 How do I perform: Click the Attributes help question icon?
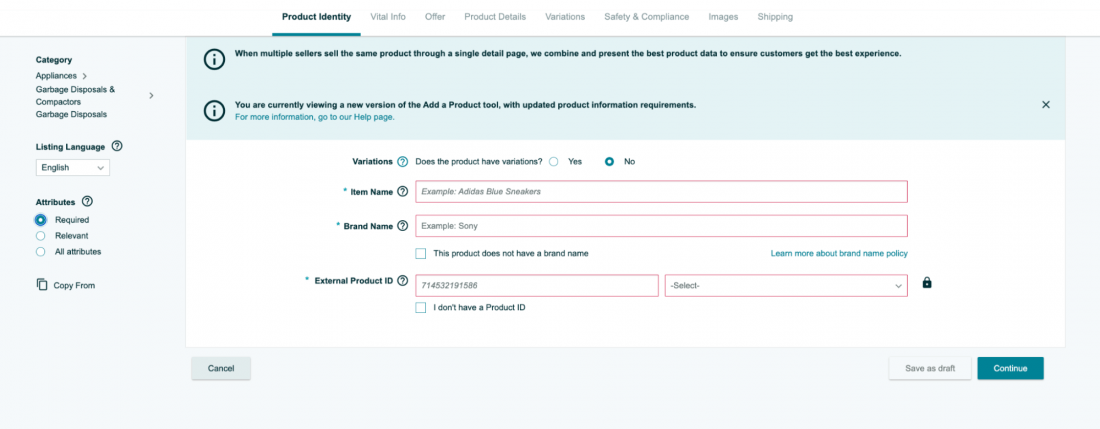pos(87,202)
